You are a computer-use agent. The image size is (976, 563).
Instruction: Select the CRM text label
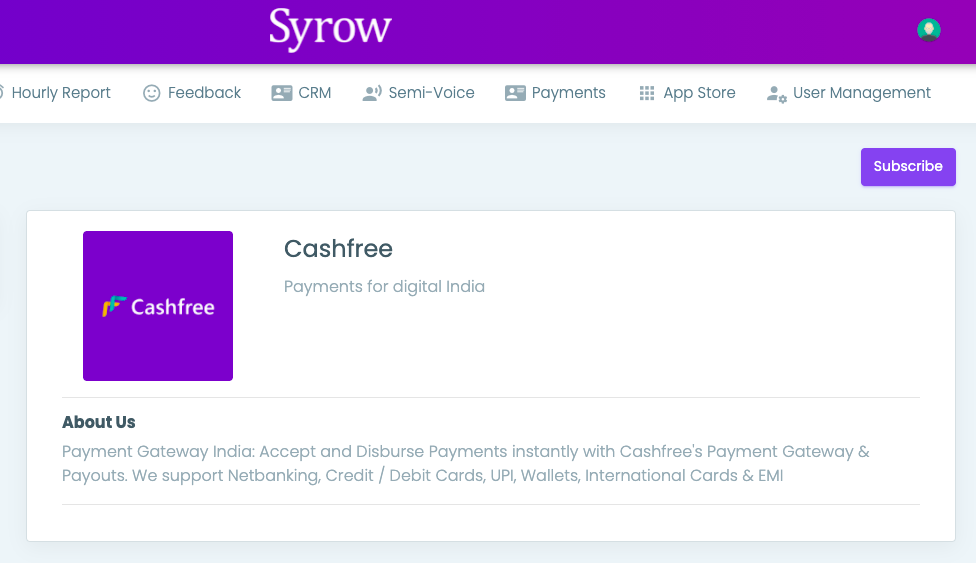tap(315, 93)
